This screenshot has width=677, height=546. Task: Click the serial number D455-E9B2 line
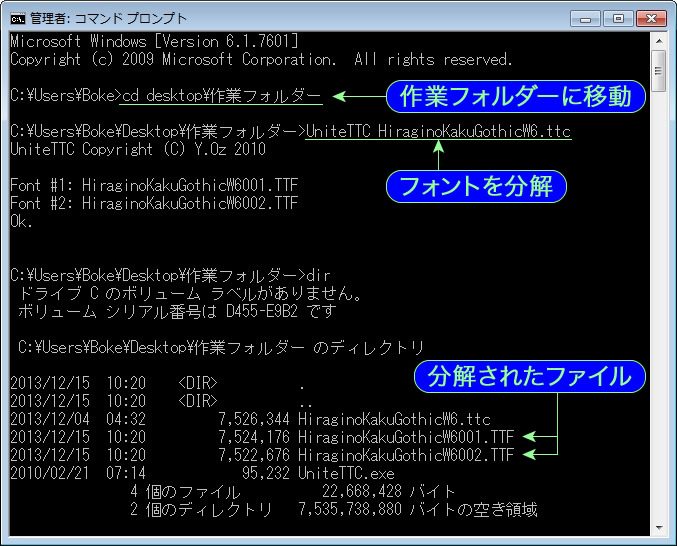tap(177, 312)
